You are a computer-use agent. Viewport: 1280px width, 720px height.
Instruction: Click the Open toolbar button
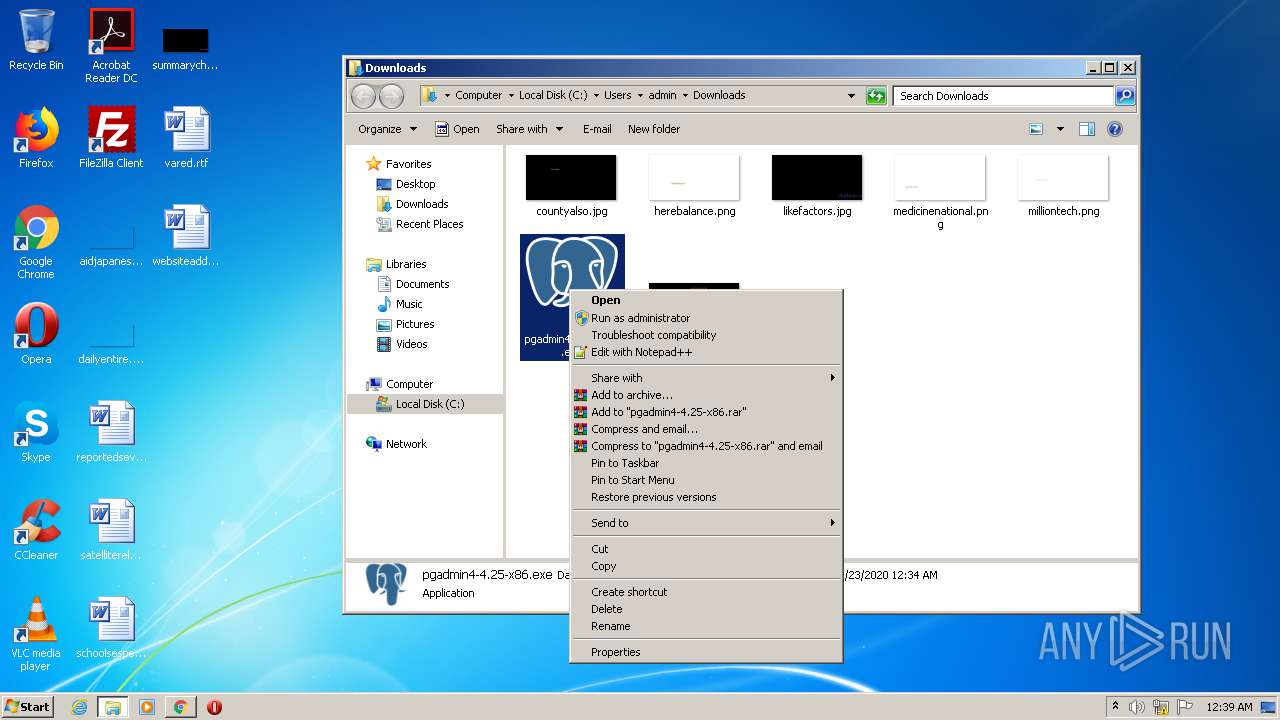457,129
